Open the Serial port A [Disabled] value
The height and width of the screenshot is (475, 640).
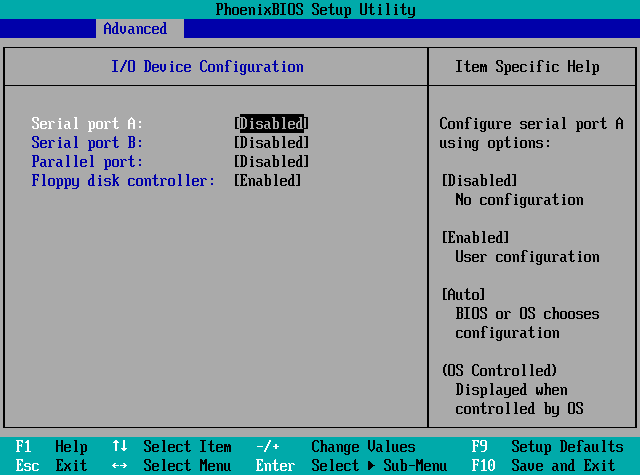(271, 124)
